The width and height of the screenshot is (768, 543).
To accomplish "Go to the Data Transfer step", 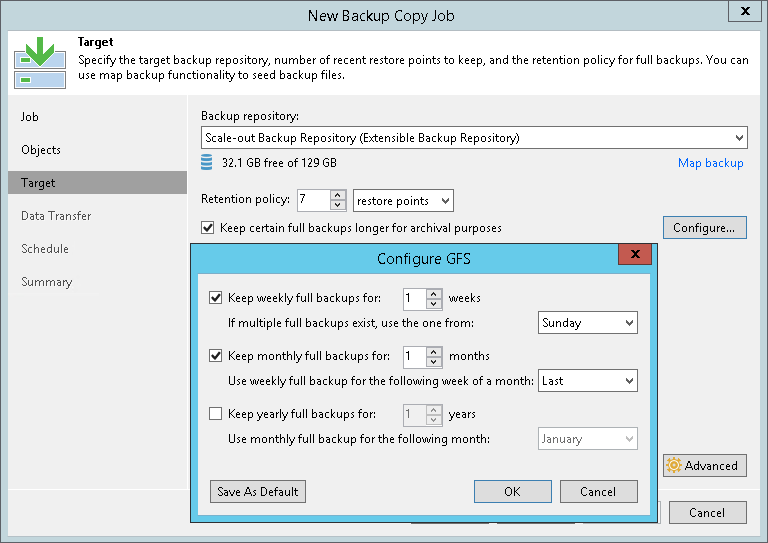I will [56, 216].
